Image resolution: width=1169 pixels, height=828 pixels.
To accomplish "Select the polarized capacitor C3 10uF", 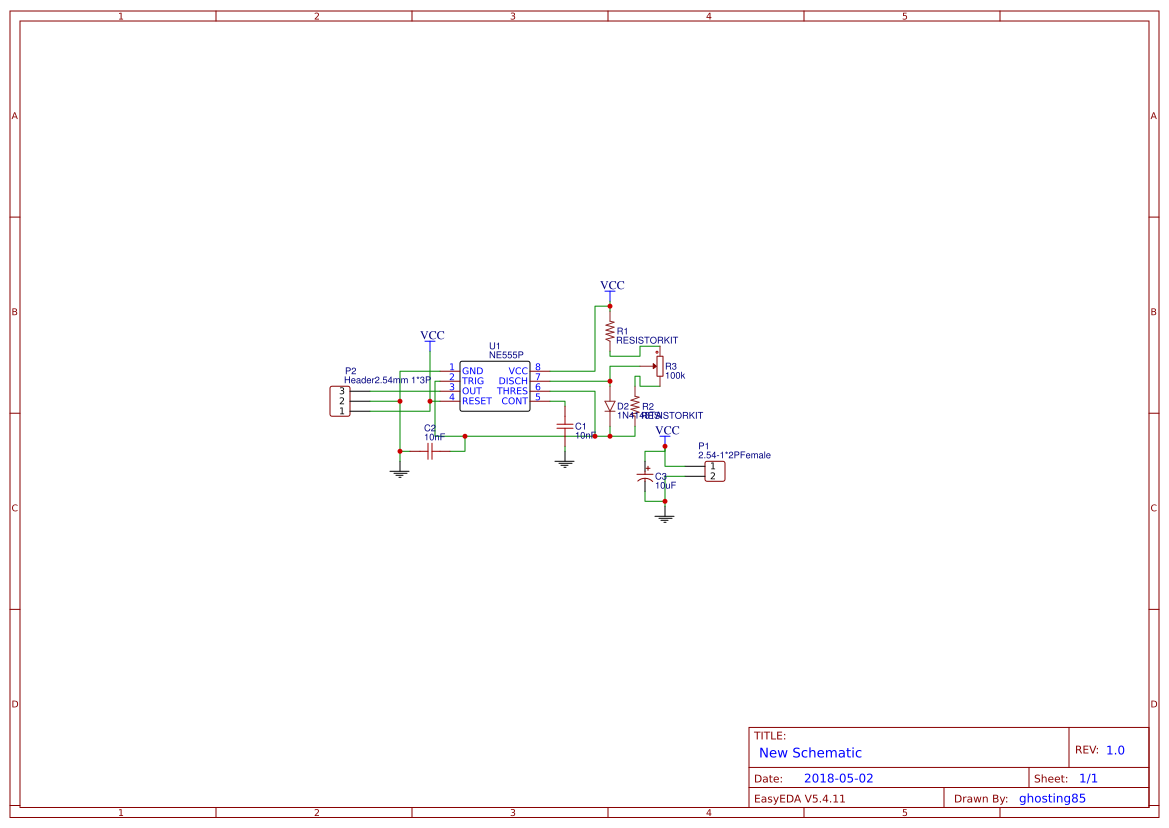I will click(x=645, y=478).
